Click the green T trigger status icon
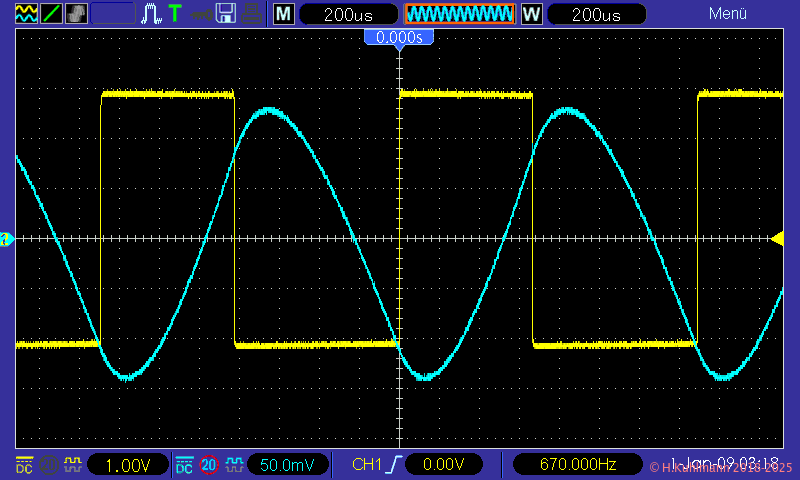The height and width of the screenshot is (480, 800). [175, 14]
